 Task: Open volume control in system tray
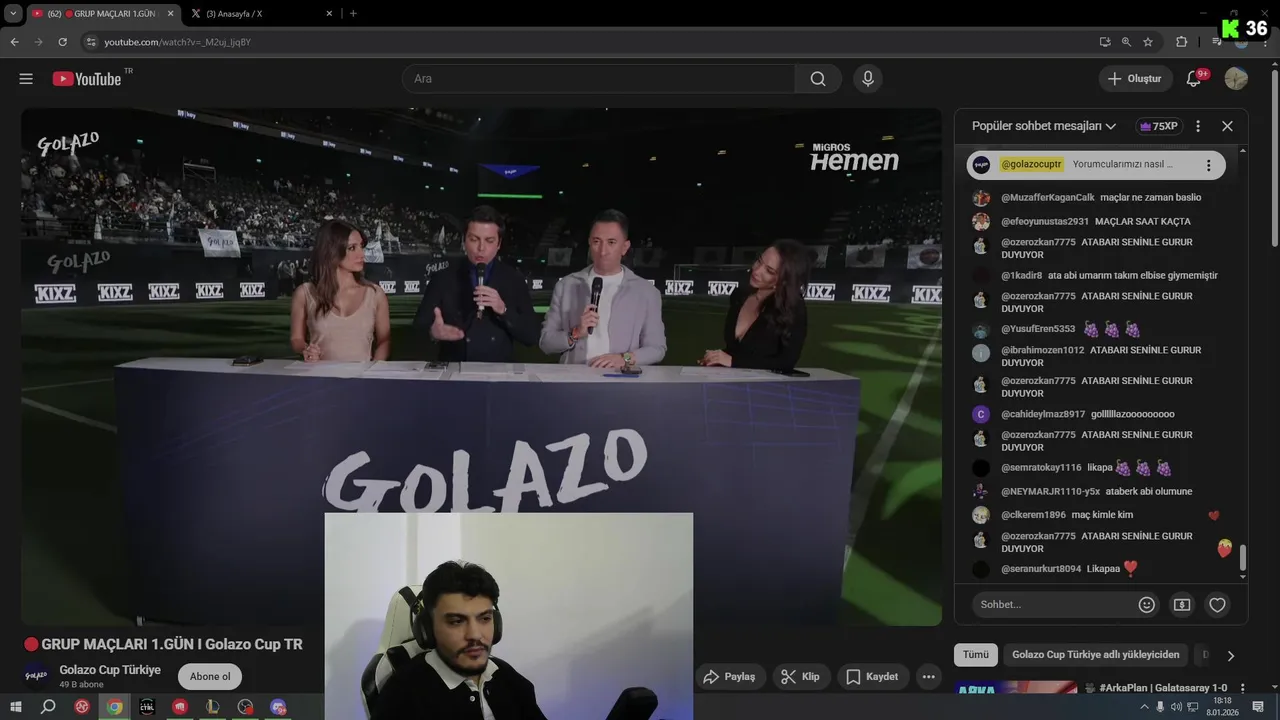1175,707
